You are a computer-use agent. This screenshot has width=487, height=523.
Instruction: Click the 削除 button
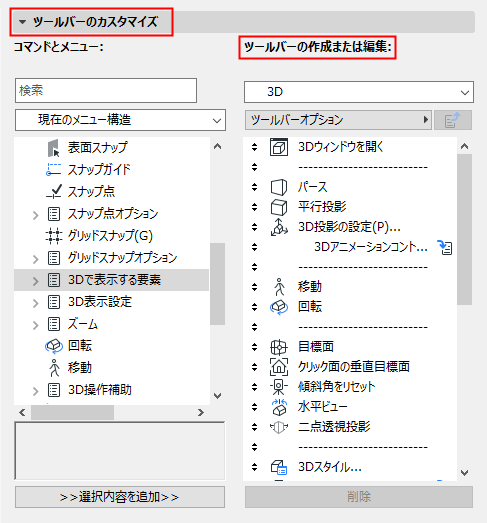click(x=359, y=497)
